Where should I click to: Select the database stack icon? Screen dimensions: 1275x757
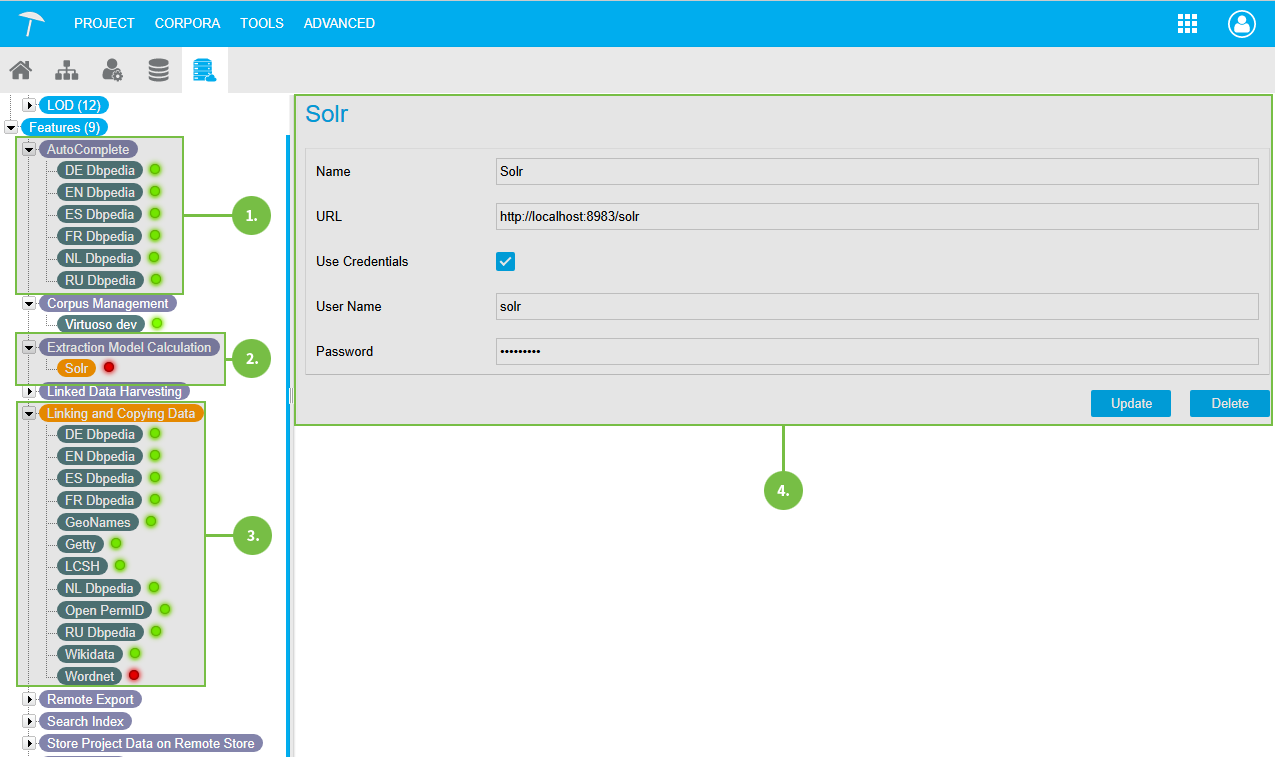[158, 70]
